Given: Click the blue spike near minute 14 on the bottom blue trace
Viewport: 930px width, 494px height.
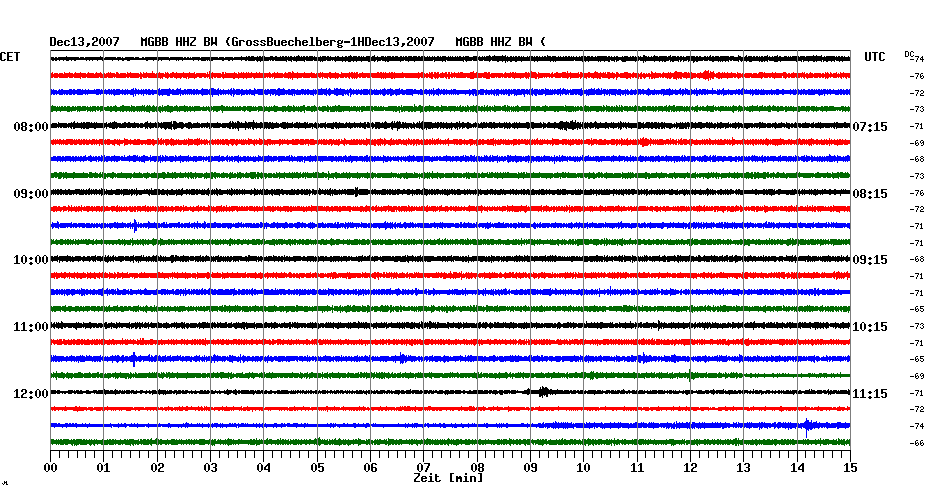Looking at the screenshot, I should (x=807, y=426).
